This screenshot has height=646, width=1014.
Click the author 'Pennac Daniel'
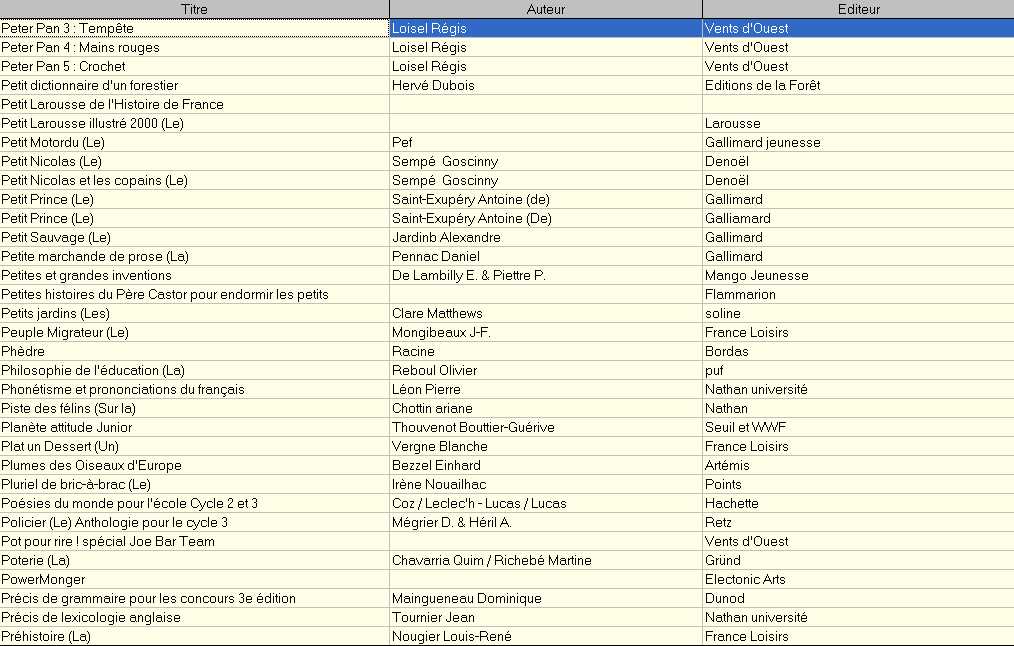436,256
